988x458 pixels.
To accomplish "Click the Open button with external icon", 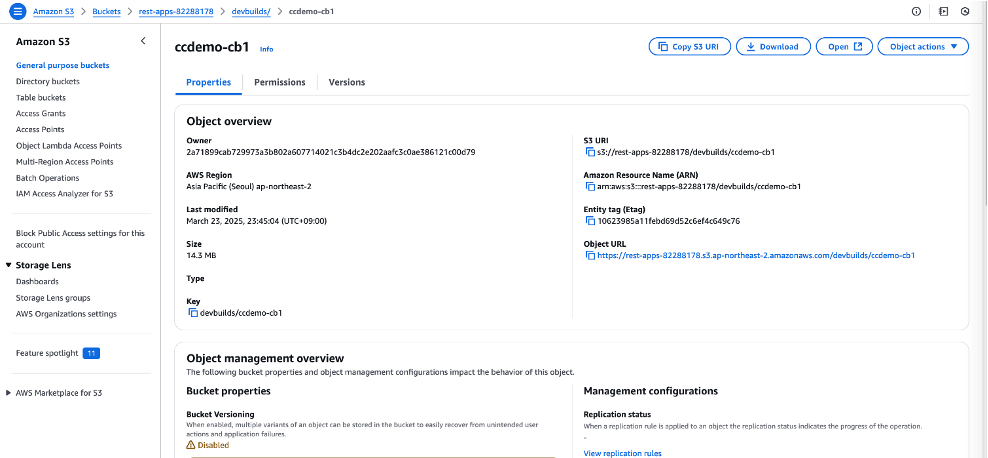I will pos(844,47).
